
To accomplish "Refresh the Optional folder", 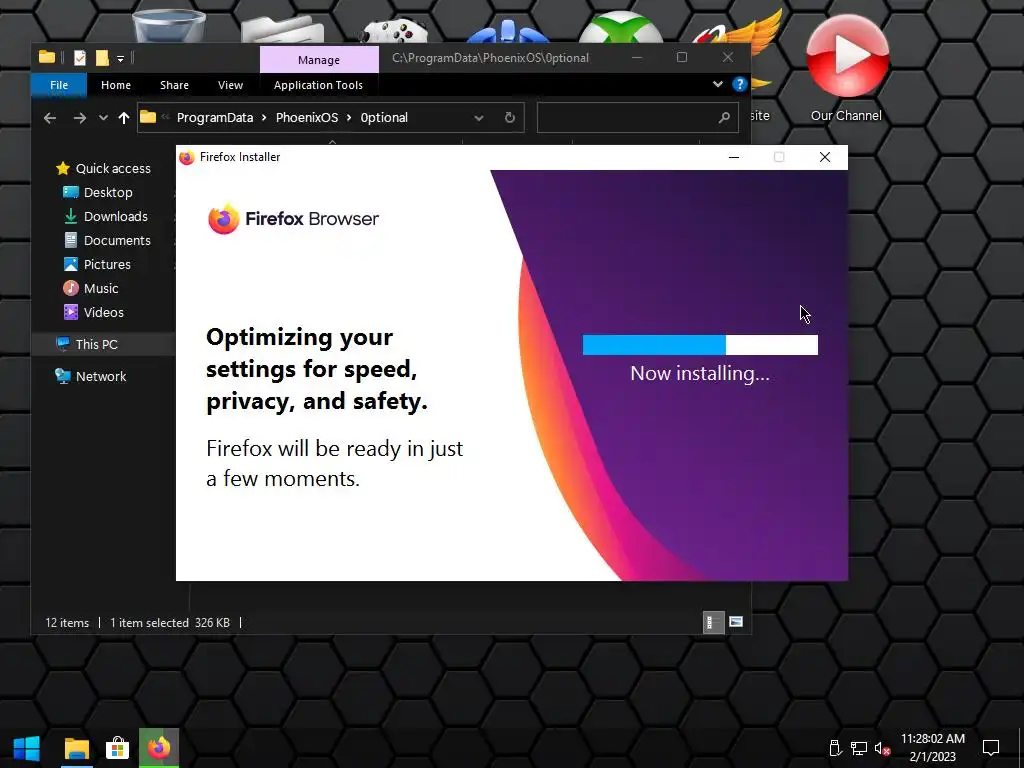I will pyautogui.click(x=509, y=118).
